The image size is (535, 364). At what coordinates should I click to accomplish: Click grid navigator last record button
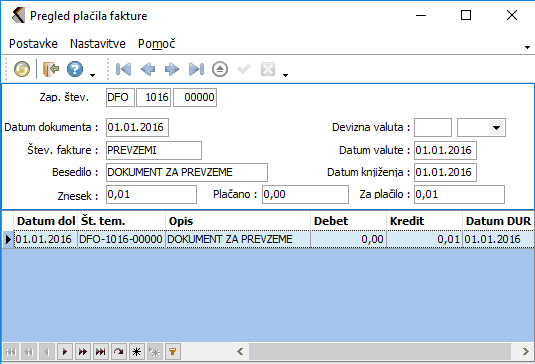(x=101, y=351)
